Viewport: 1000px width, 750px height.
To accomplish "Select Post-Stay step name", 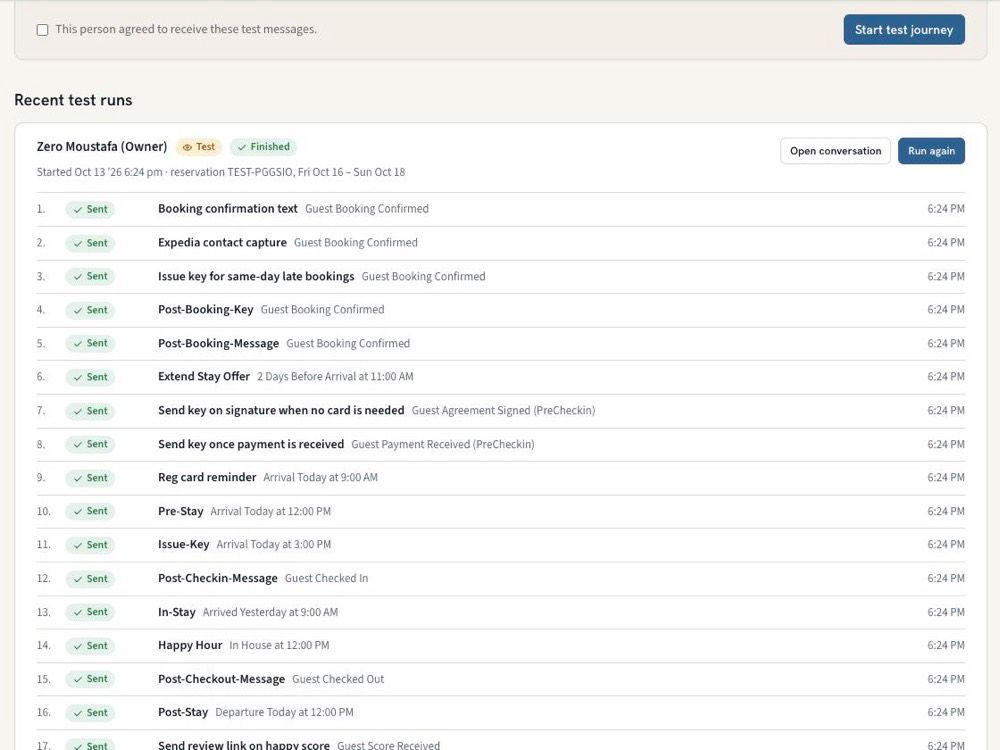I will 182,712.
